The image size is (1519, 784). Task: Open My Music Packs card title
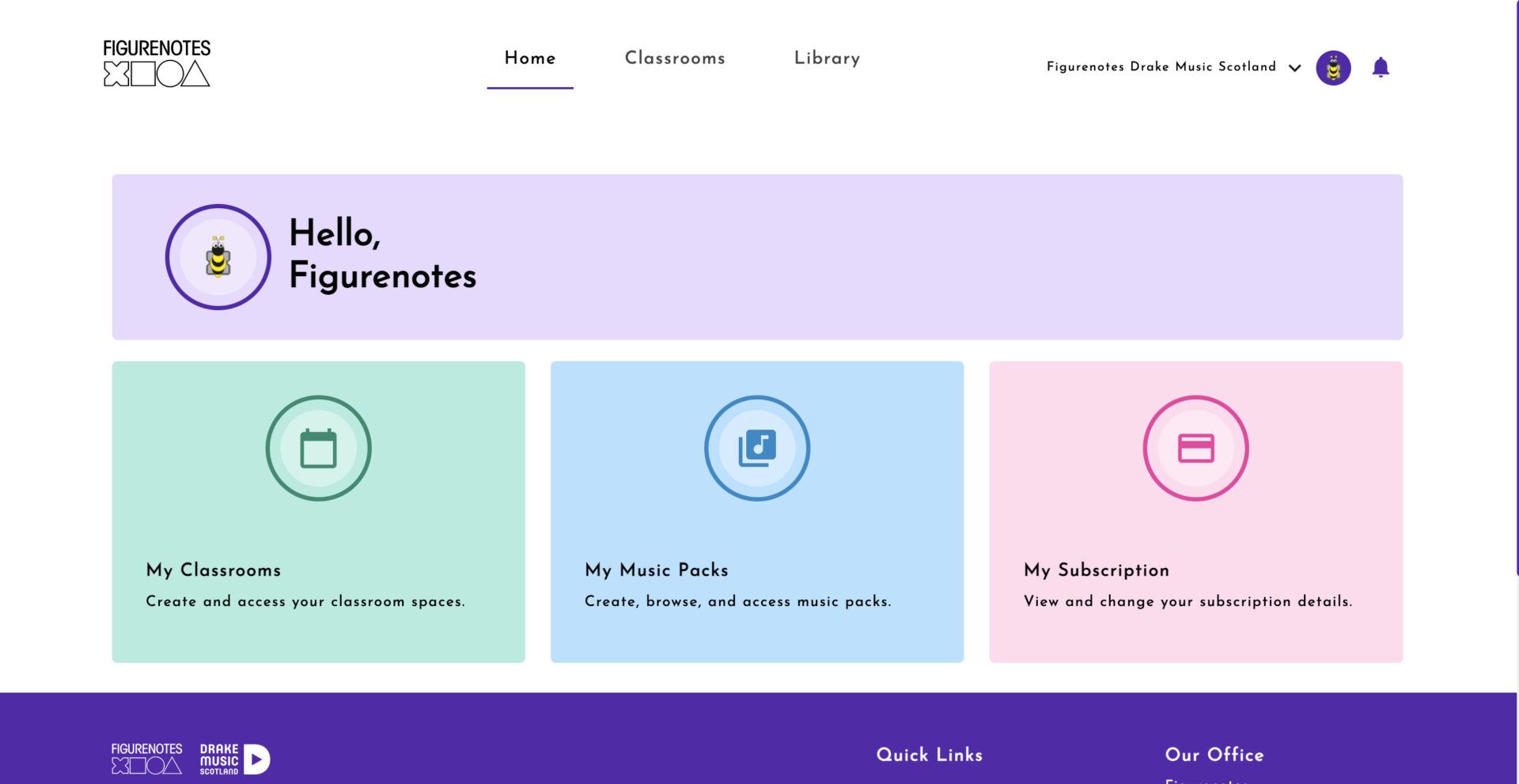(657, 570)
